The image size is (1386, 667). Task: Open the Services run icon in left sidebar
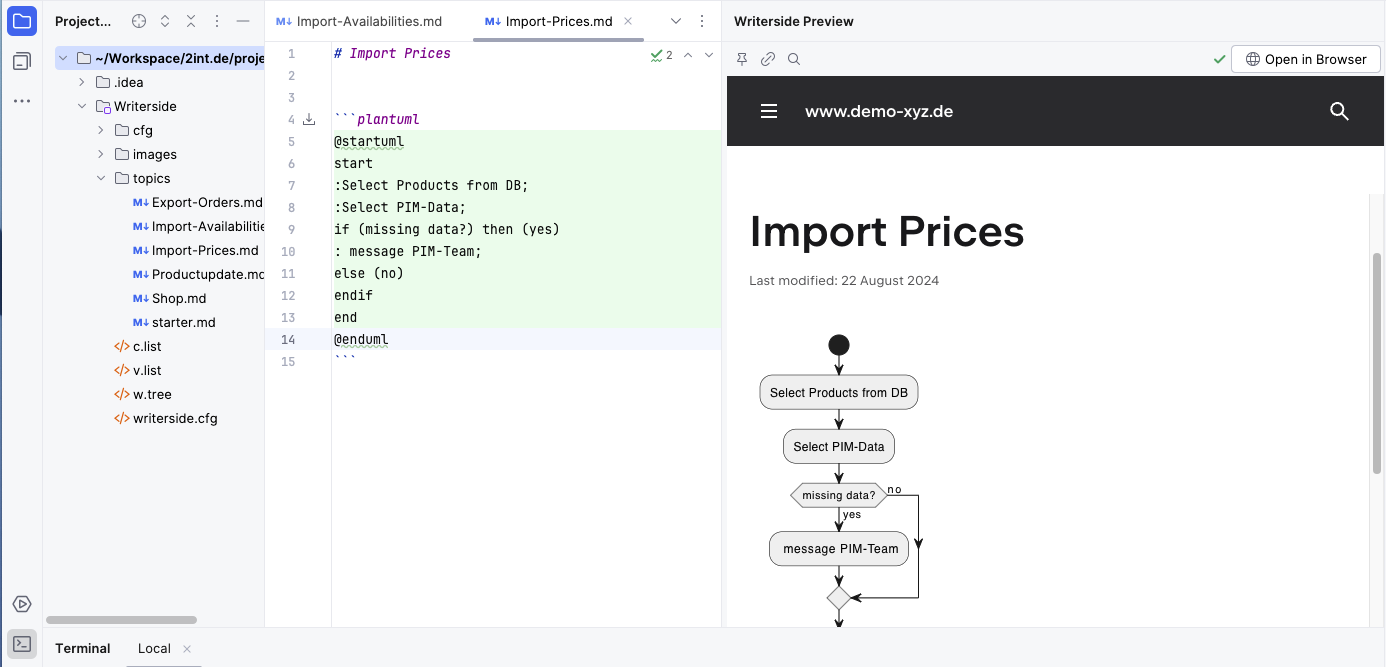click(x=22, y=604)
